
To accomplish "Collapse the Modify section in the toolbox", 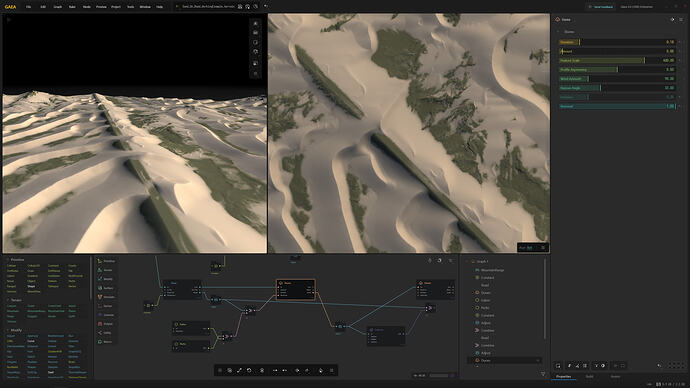I will click(x=7, y=330).
